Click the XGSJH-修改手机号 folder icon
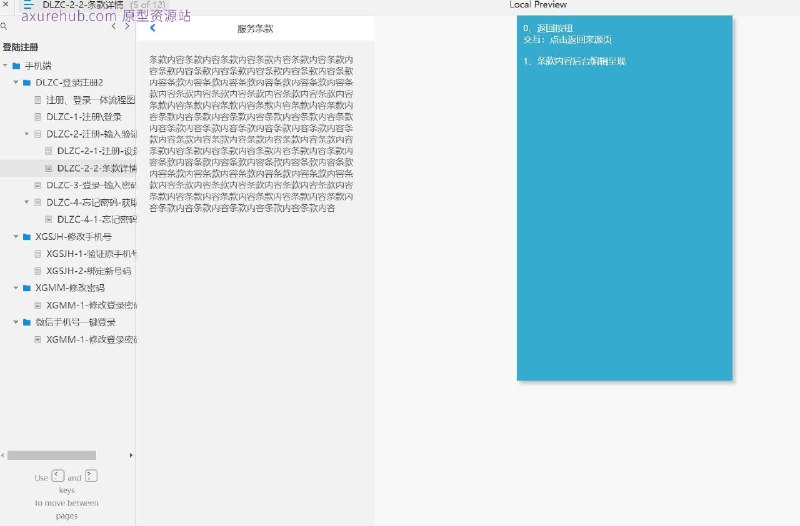Screen dimensions: 800x526 click(x=27, y=236)
